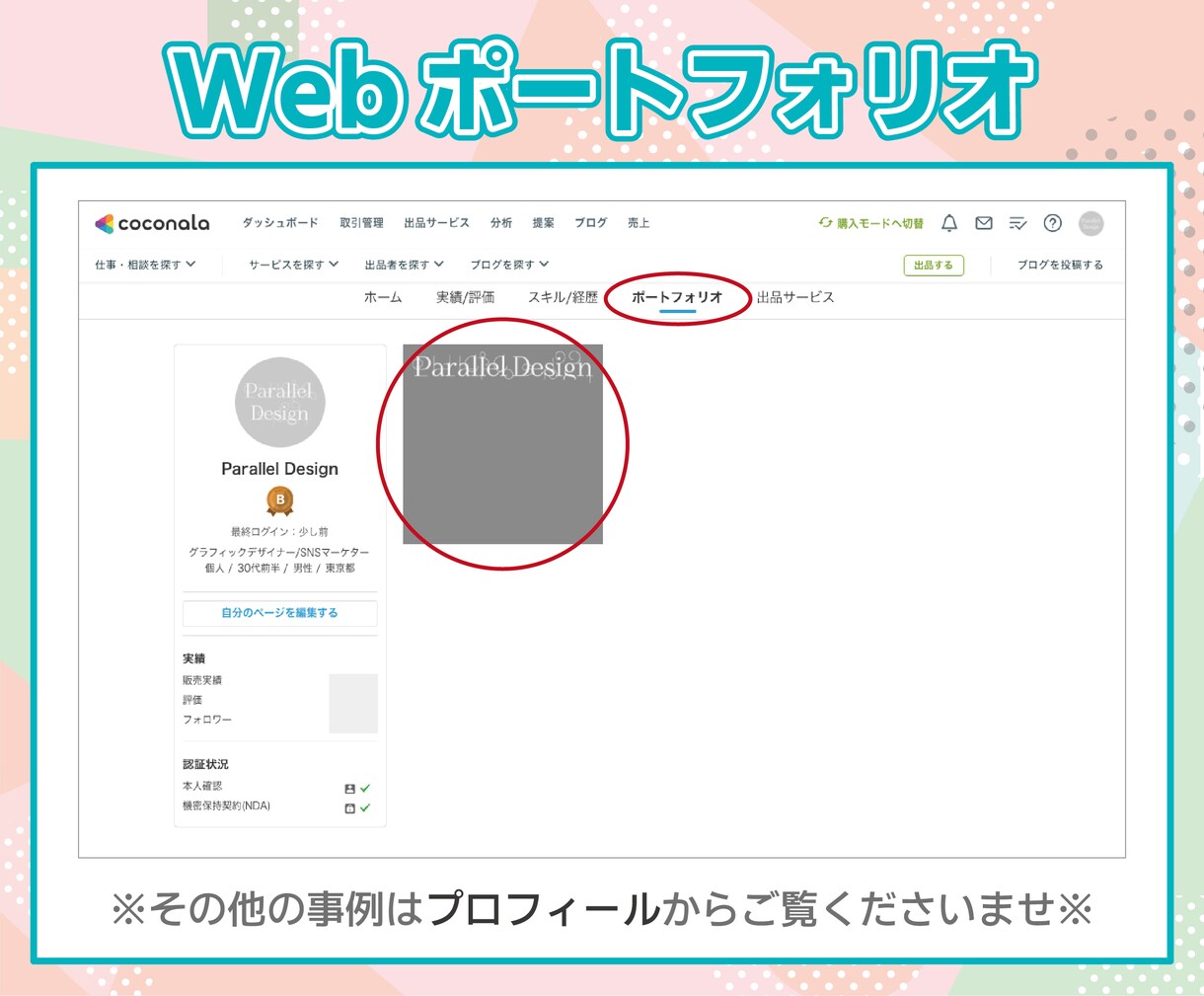
Task: Click the 機密保持契約(NDA) label
Action: (226, 806)
